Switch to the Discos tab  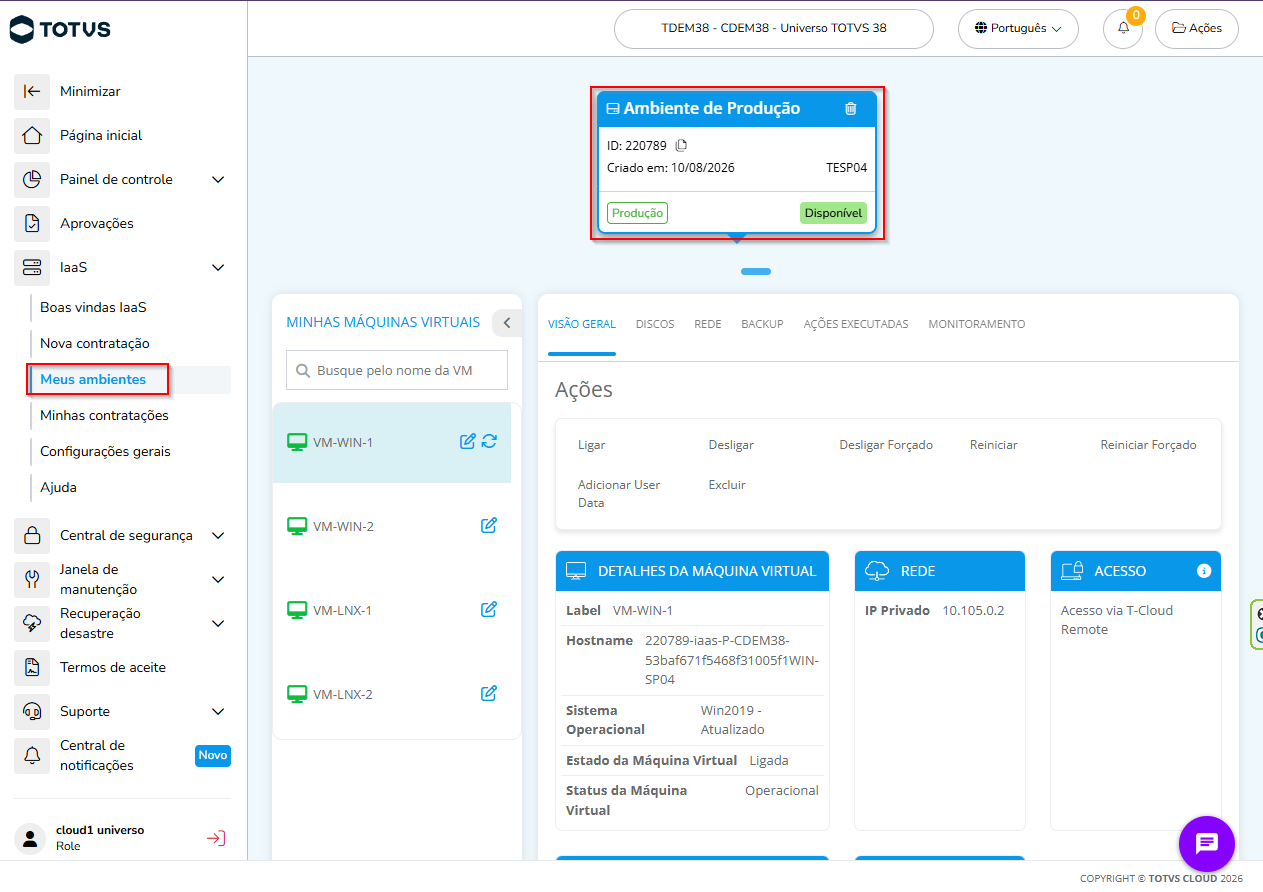[x=655, y=324]
